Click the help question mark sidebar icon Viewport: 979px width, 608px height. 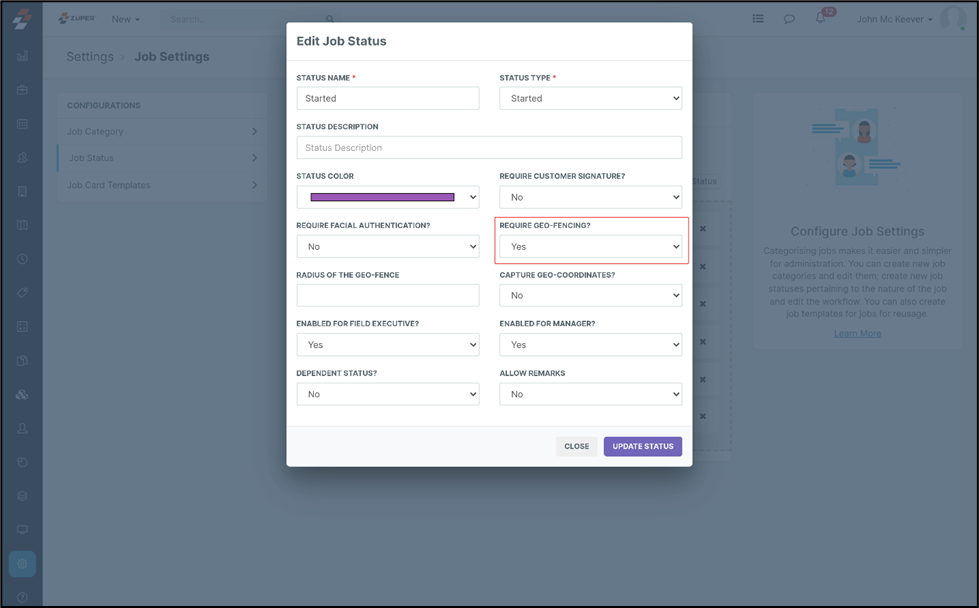(22, 598)
